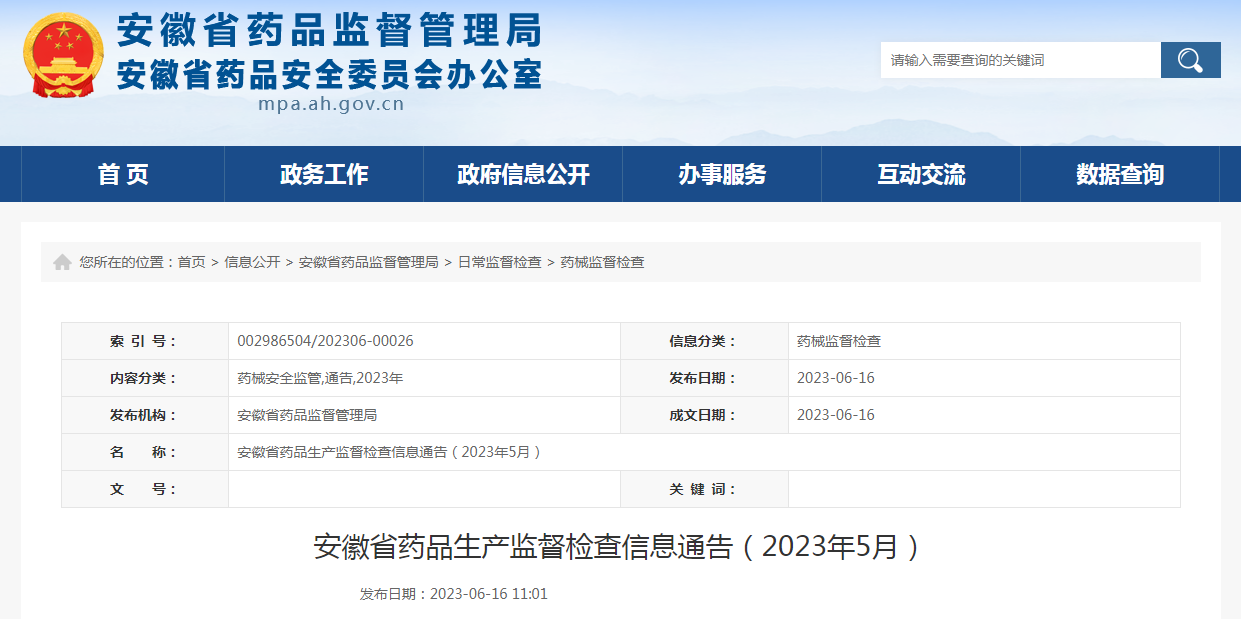Viewport: 1241px width, 619px height.
Task: Click the national emblem logo
Action: 64,53
